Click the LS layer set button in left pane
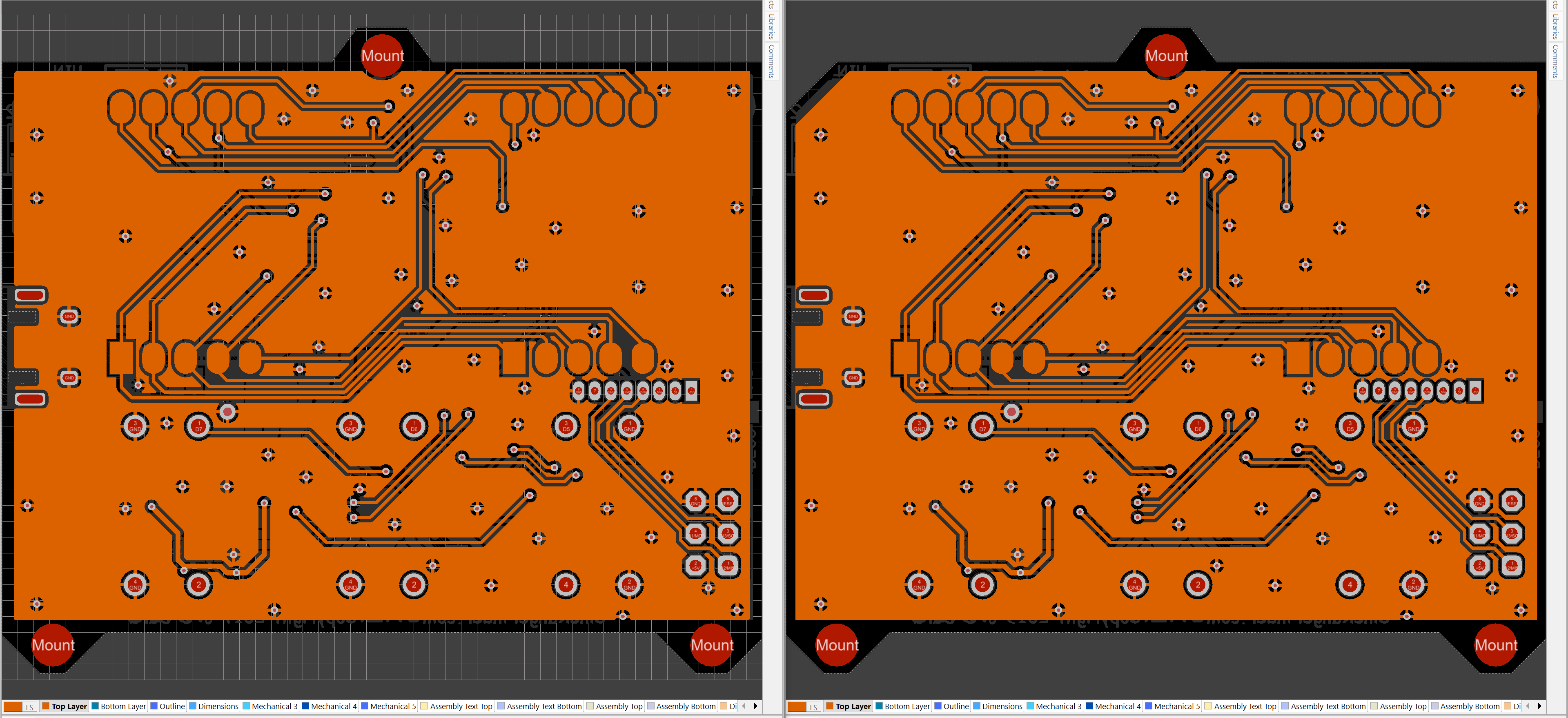 click(x=29, y=707)
